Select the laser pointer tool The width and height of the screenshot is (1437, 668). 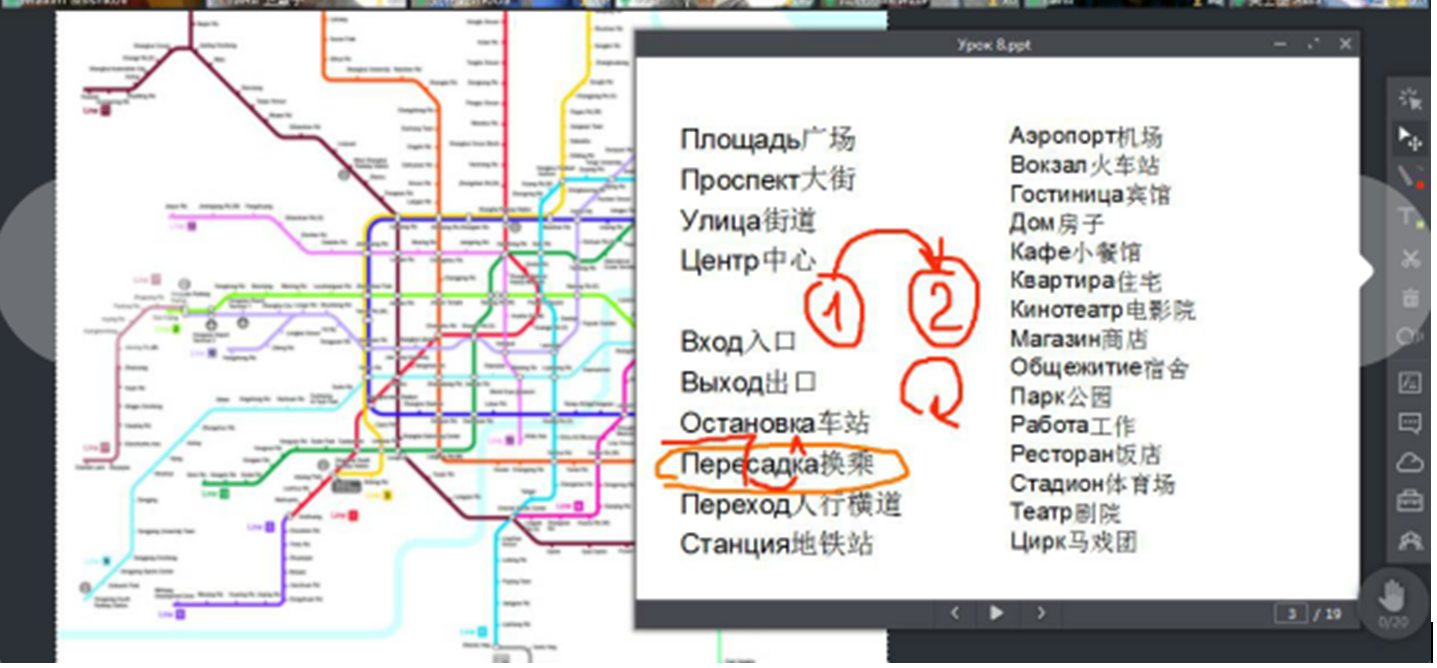click(x=1410, y=98)
